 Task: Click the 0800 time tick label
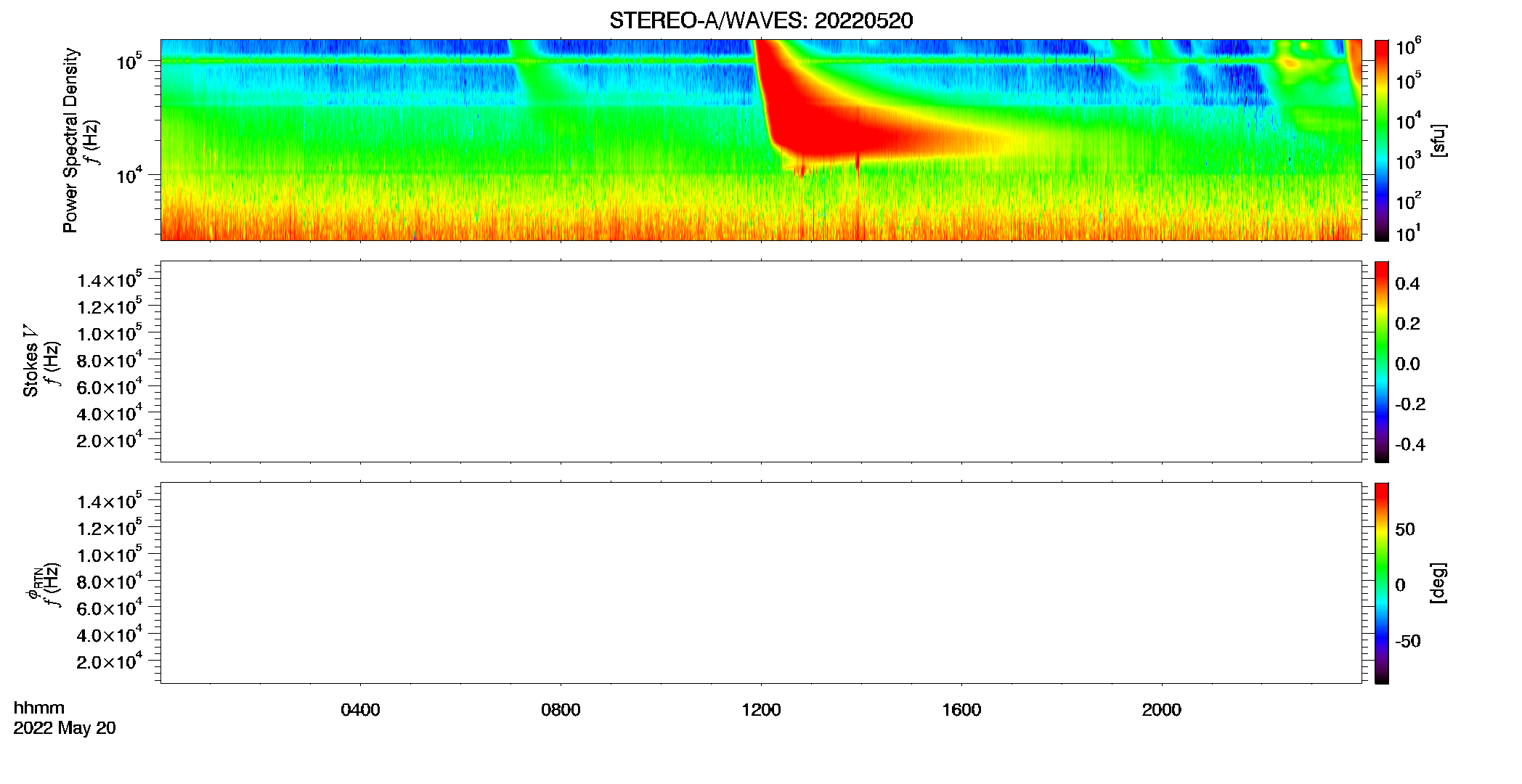(x=561, y=710)
